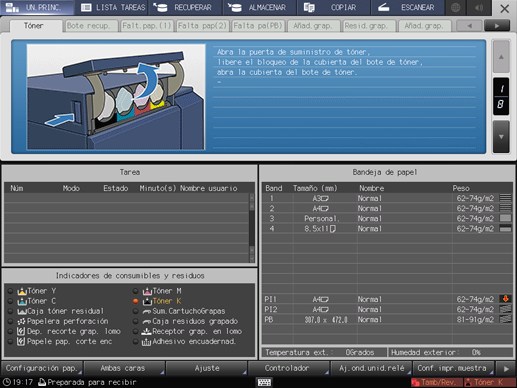Click the Tóner M status lamp
This screenshot has width=517, height=388.
tap(135, 291)
